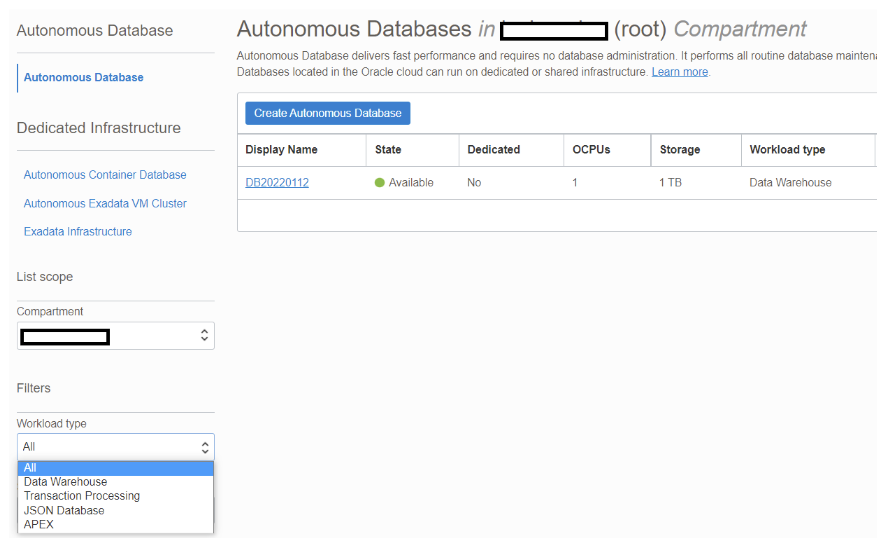Click the Create Autonomous Database button
The image size is (887, 545).
click(x=328, y=113)
